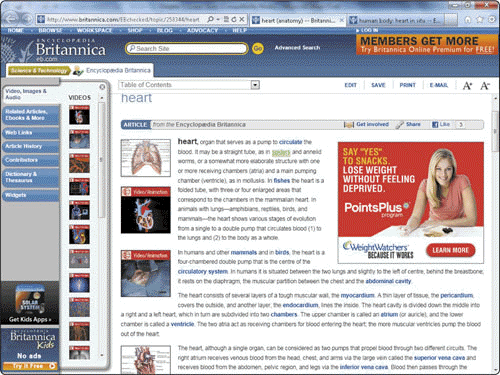
Task: Click the search magnifier in address bar
Action: pos(210,20)
